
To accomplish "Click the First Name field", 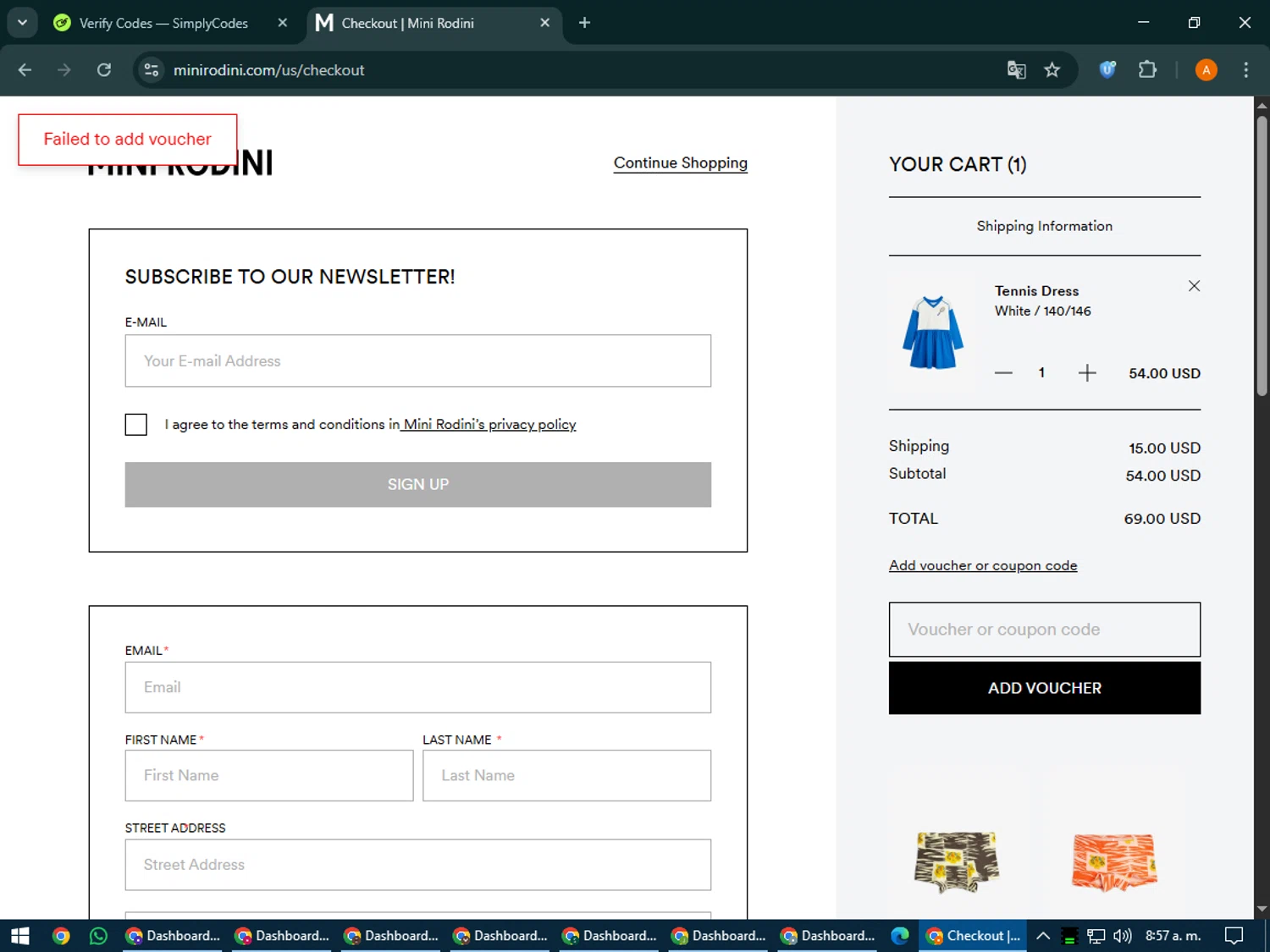I will coord(269,775).
